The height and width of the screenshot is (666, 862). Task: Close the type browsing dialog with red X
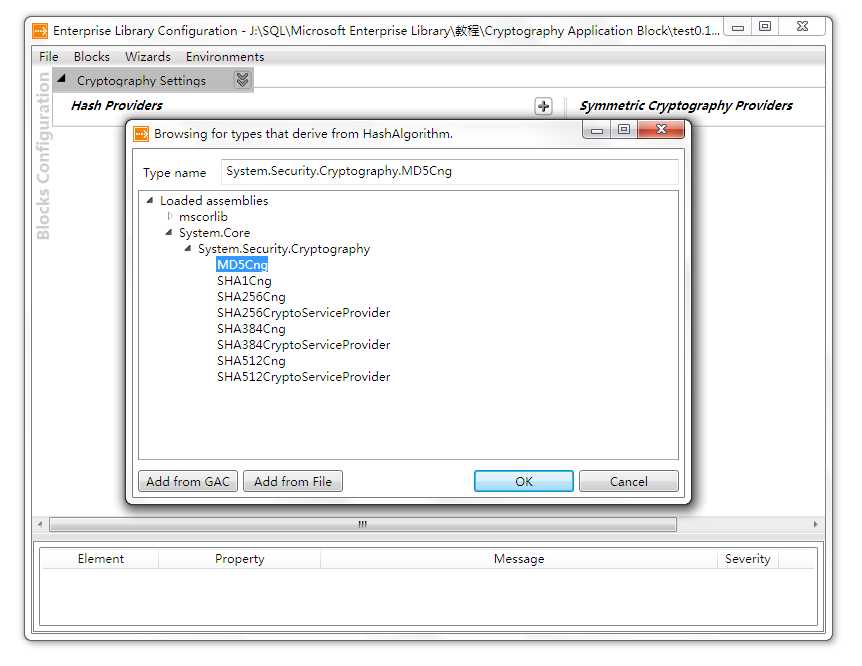[661, 129]
